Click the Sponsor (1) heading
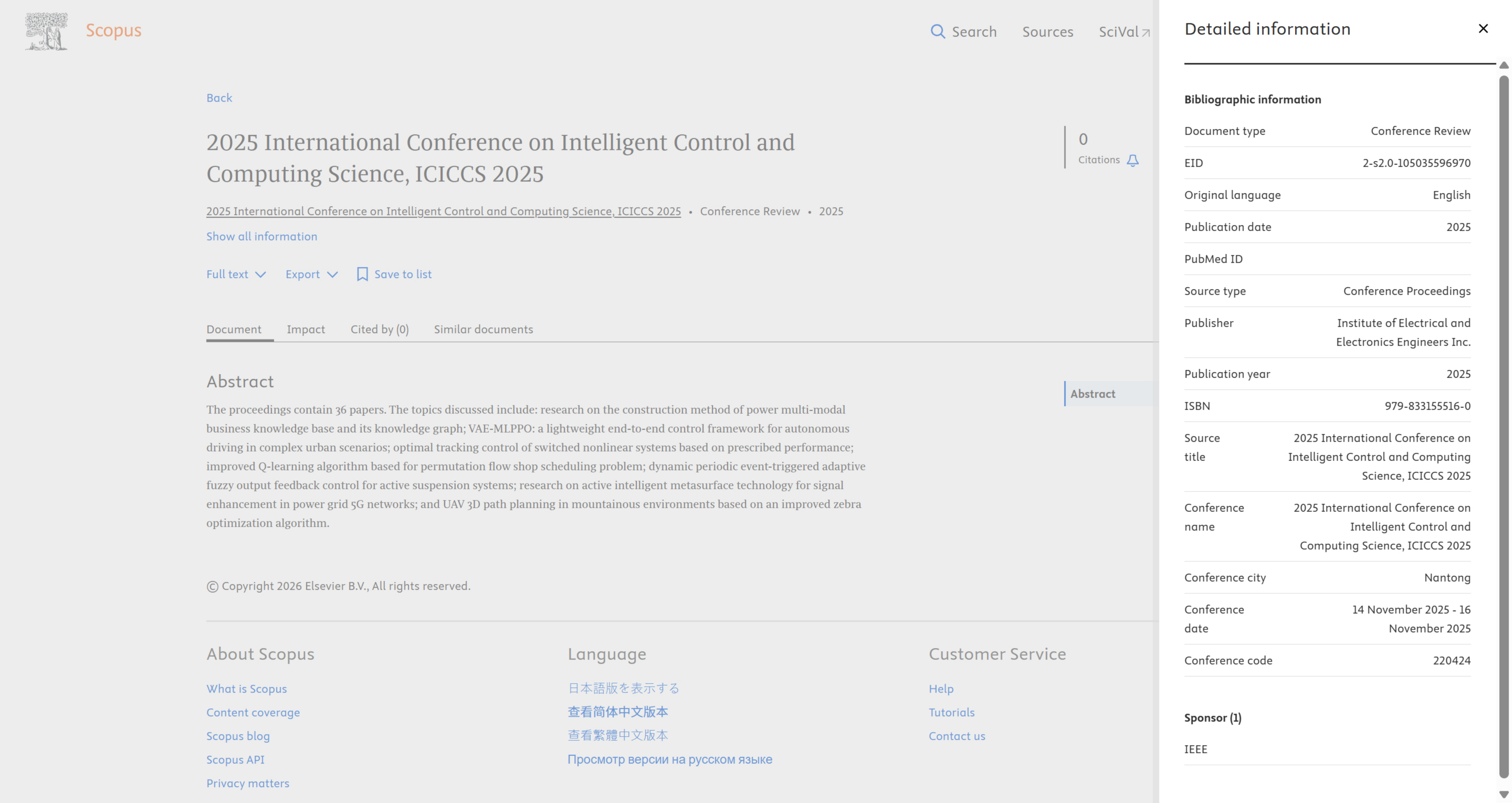The image size is (1512, 803). (1213, 718)
